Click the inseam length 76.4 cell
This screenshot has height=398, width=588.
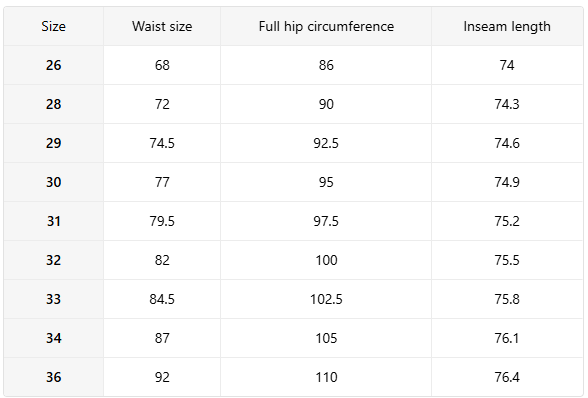tap(507, 377)
